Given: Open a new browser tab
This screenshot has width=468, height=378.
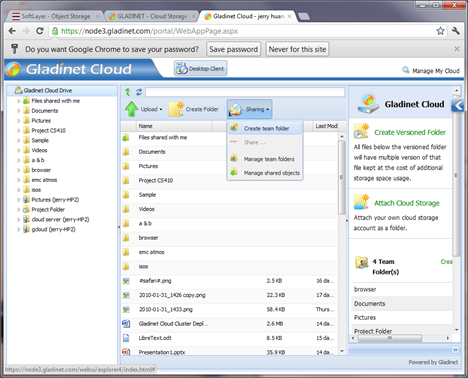Looking at the screenshot, I should click(304, 16).
